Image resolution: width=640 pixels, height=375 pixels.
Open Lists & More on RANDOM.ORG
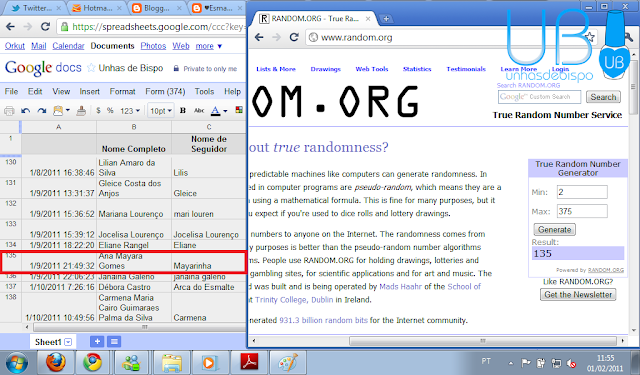276,69
